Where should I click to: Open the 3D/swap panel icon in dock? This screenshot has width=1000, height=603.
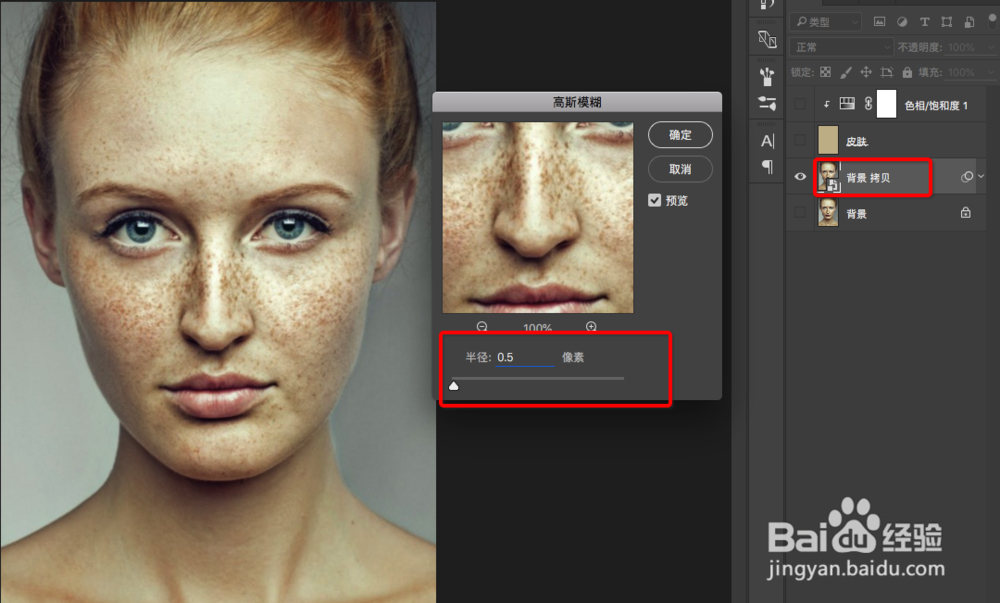pyautogui.click(x=767, y=40)
